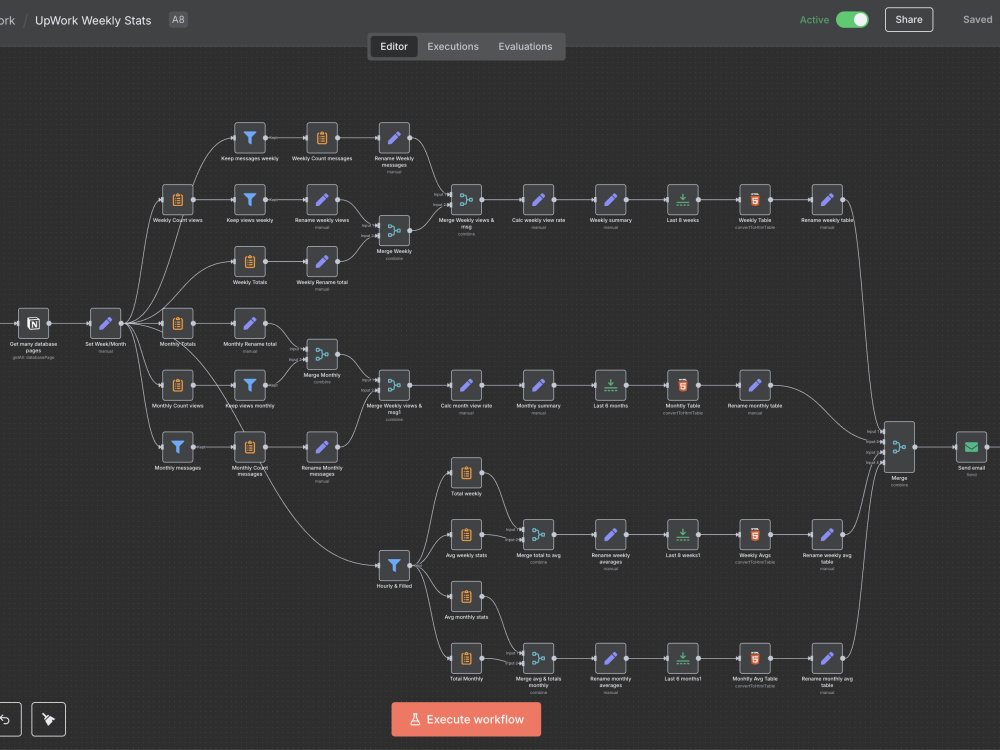This screenshot has width=1000, height=750.
Task: Open the Weekly Rename total node
Action: 321,261
